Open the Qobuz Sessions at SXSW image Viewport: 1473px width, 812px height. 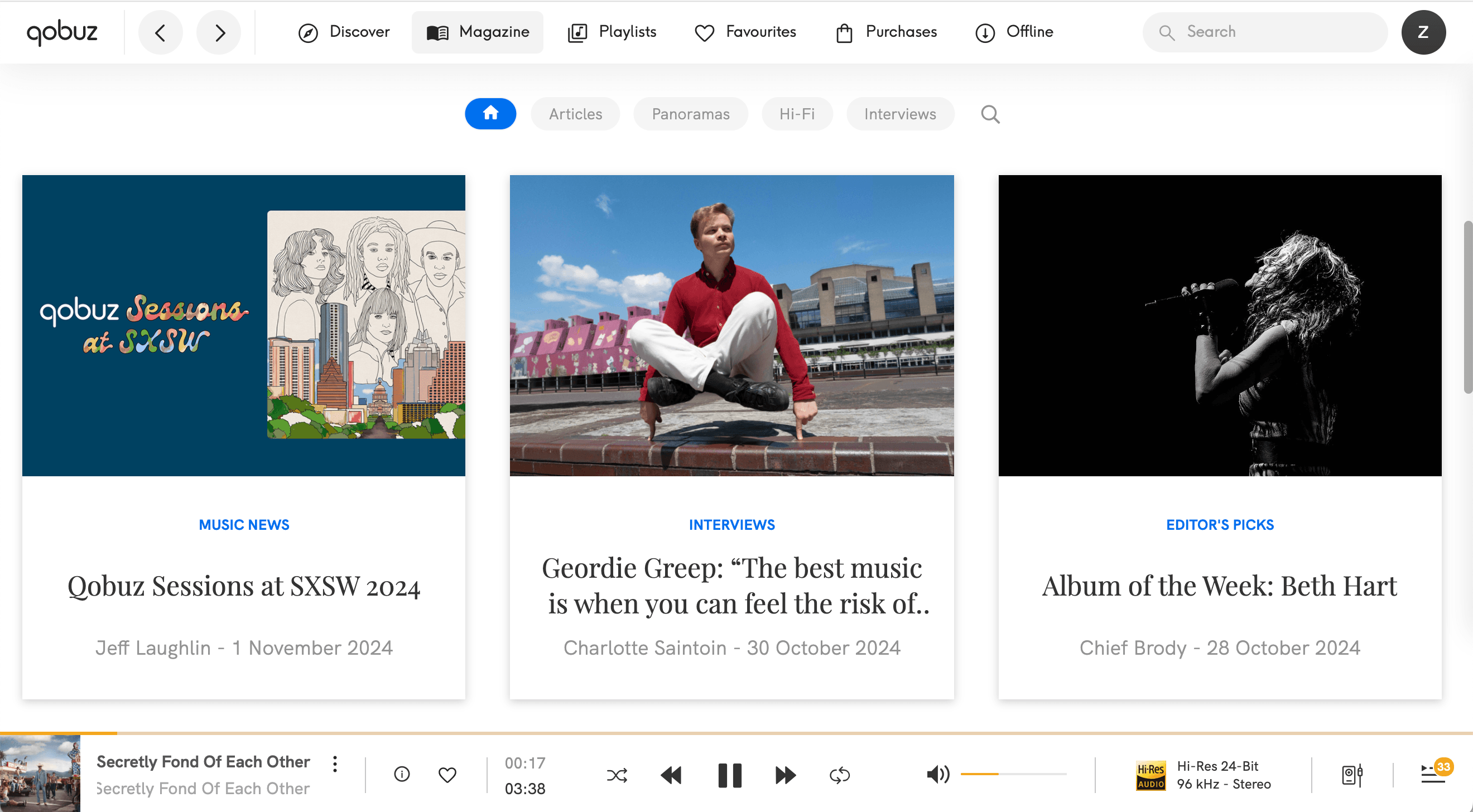click(244, 325)
